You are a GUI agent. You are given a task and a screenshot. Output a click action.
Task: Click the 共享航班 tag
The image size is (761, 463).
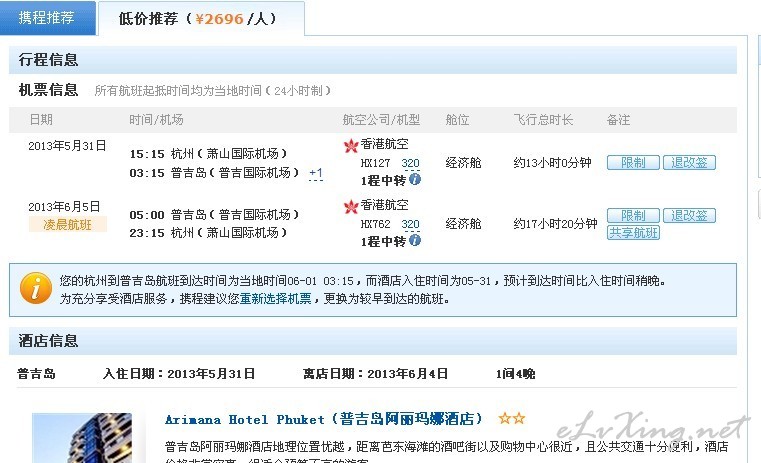[633, 233]
